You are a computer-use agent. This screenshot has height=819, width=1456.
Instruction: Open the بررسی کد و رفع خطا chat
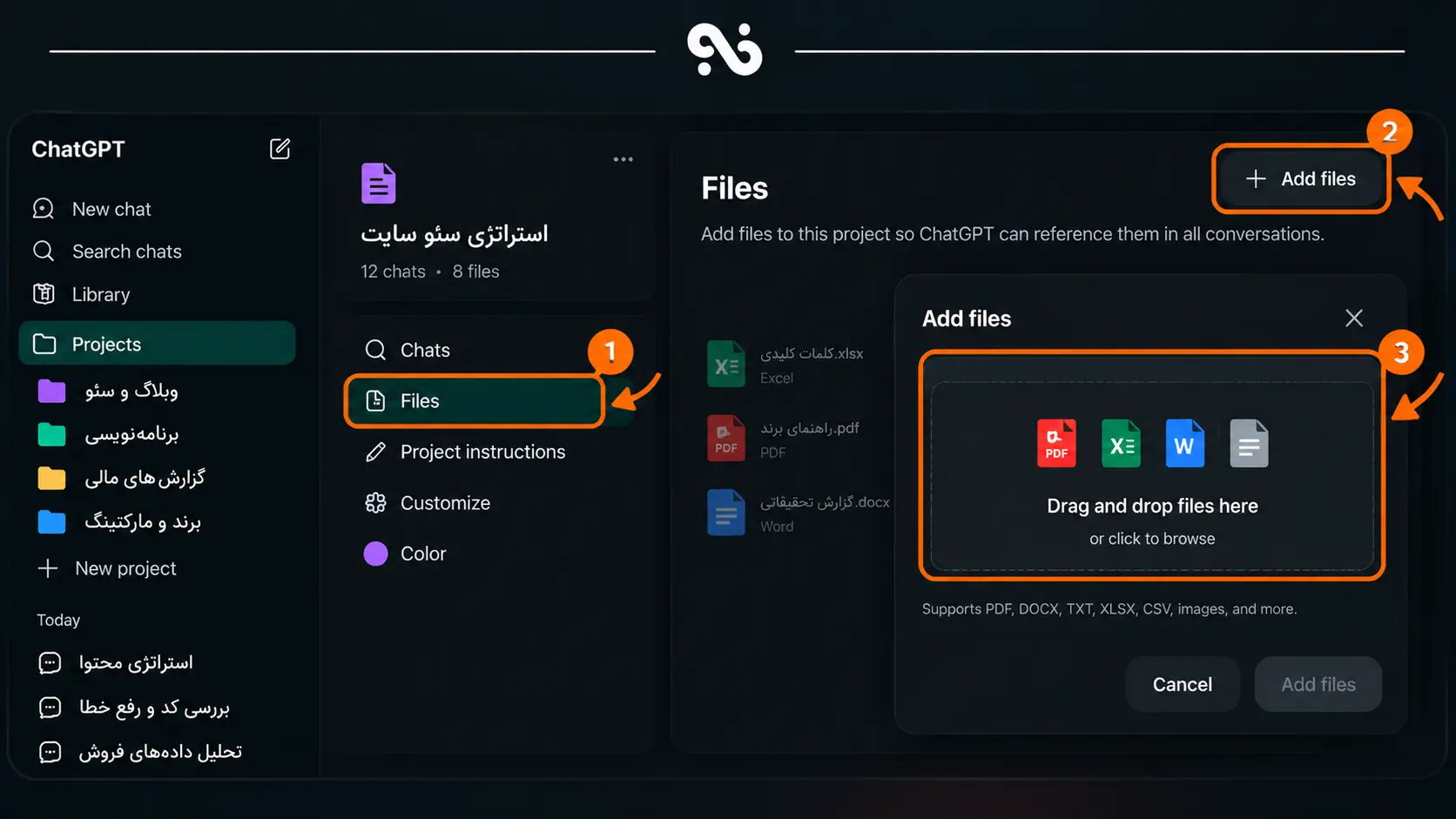click(x=134, y=708)
